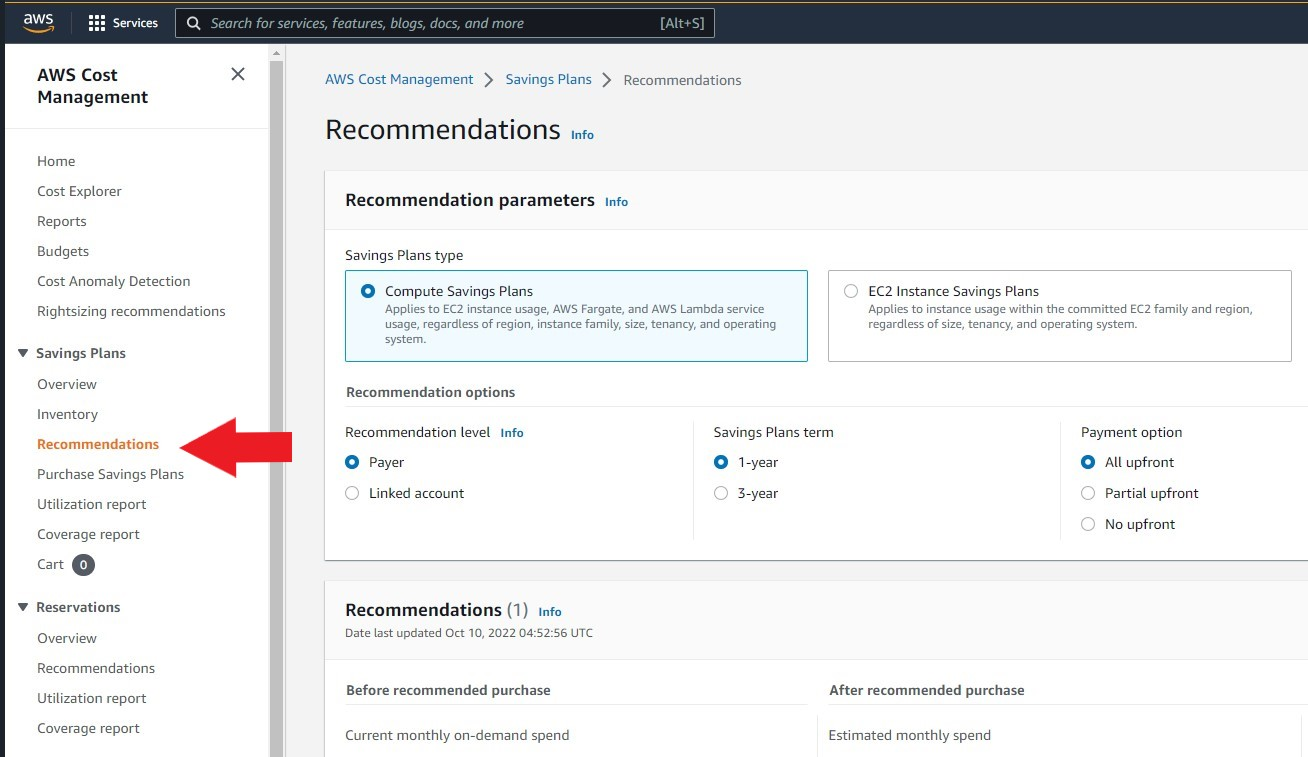
Task: Open Reservations Recommendations
Action: pos(96,668)
